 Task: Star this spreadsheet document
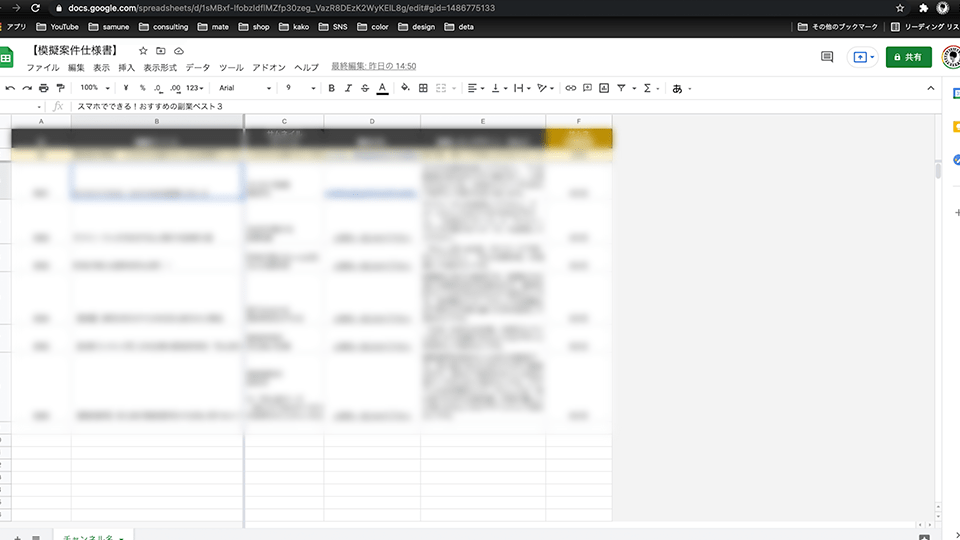(143, 51)
